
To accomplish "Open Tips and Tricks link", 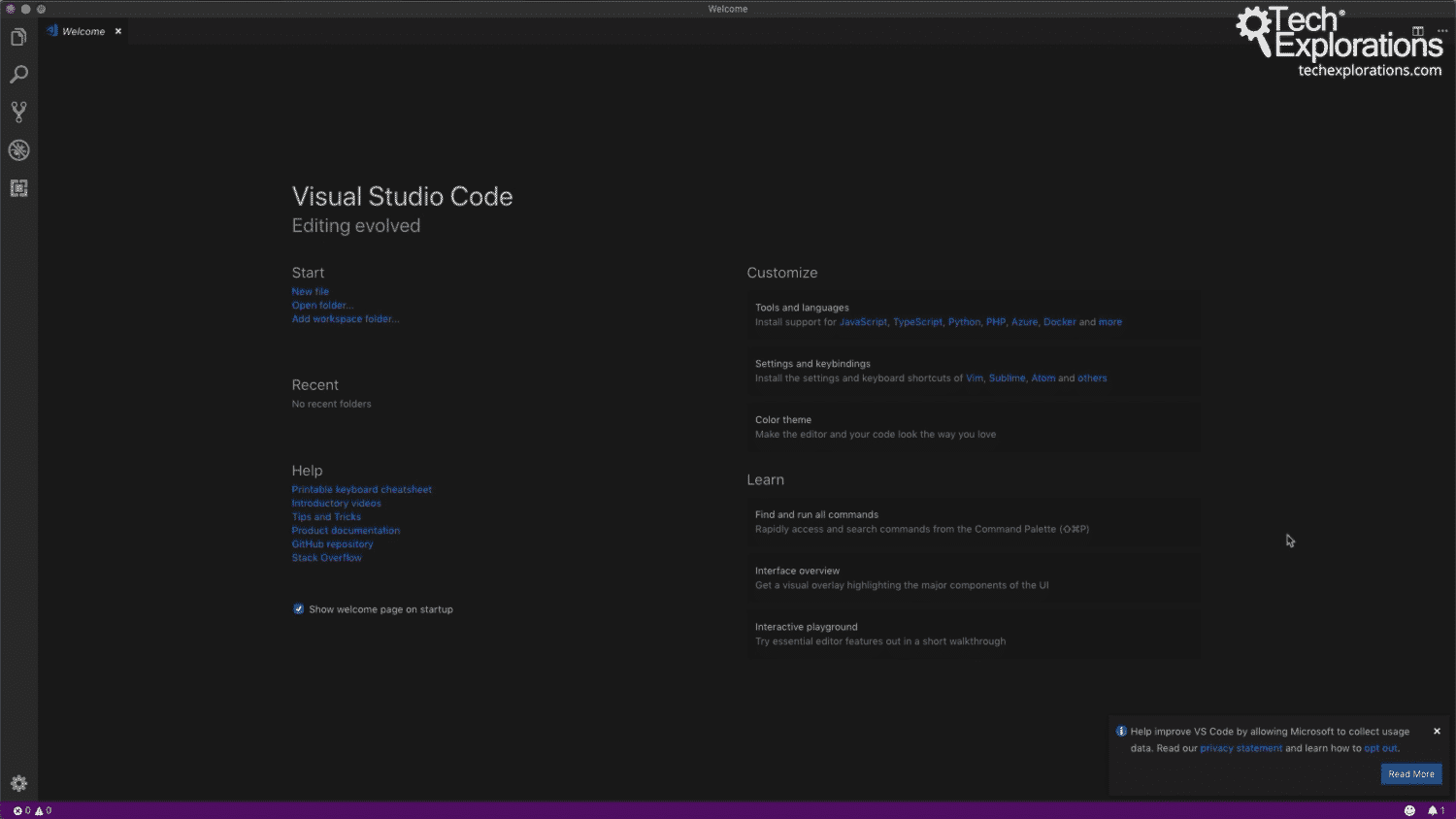I will click(x=326, y=516).
